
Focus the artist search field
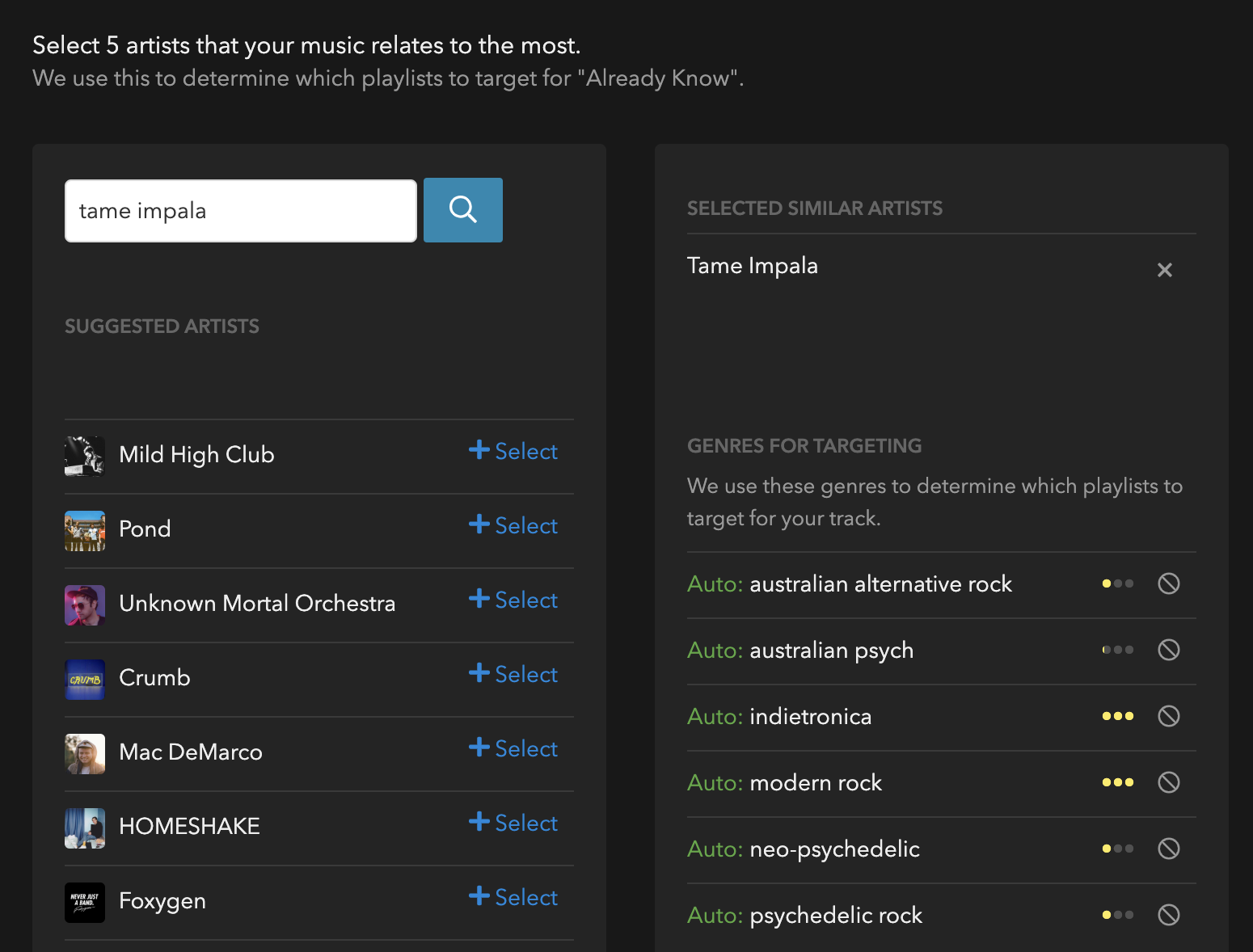241,211
